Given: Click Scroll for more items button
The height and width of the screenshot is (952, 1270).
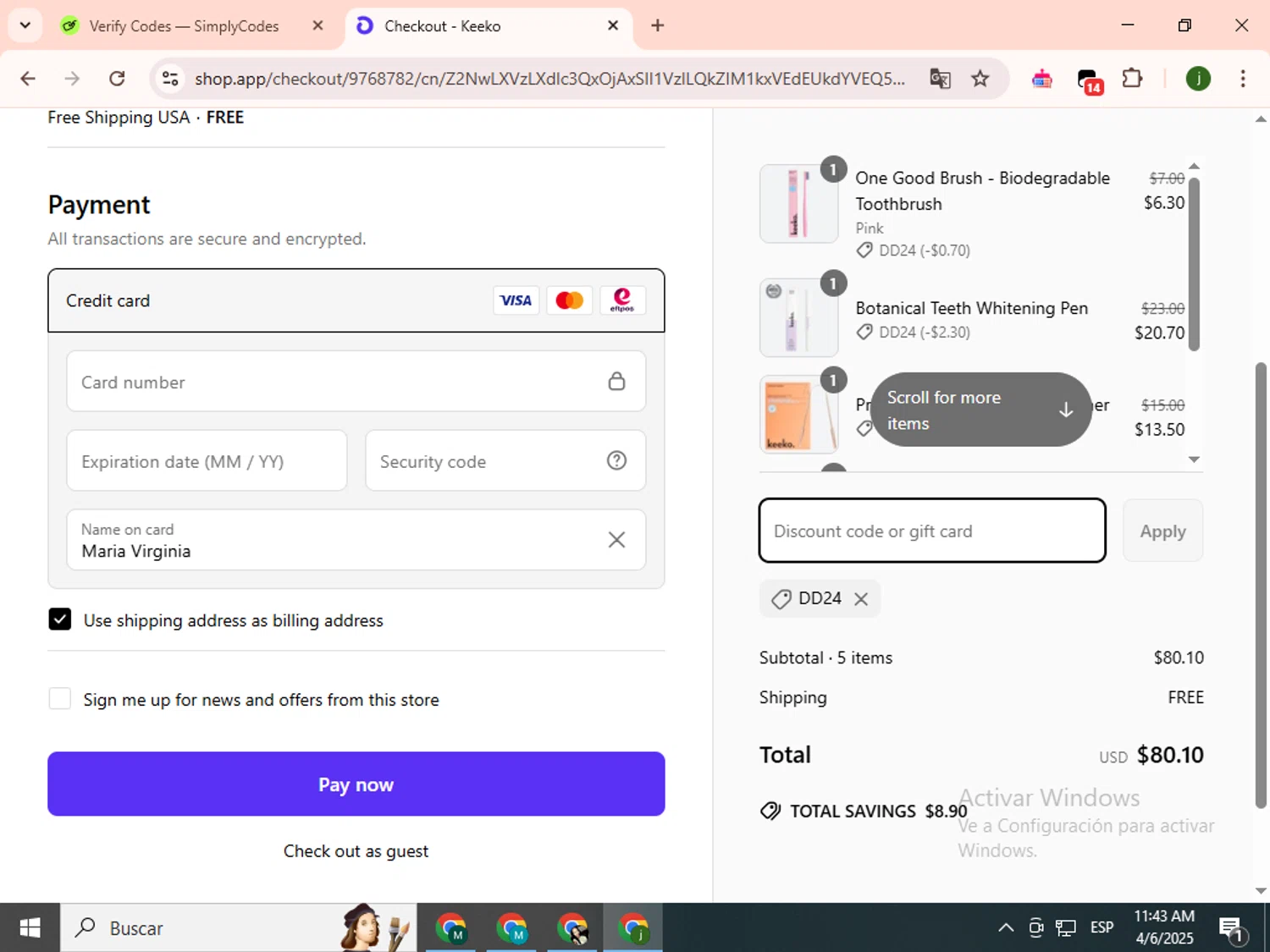Looking at the screenshot, I should coord(980,410).
